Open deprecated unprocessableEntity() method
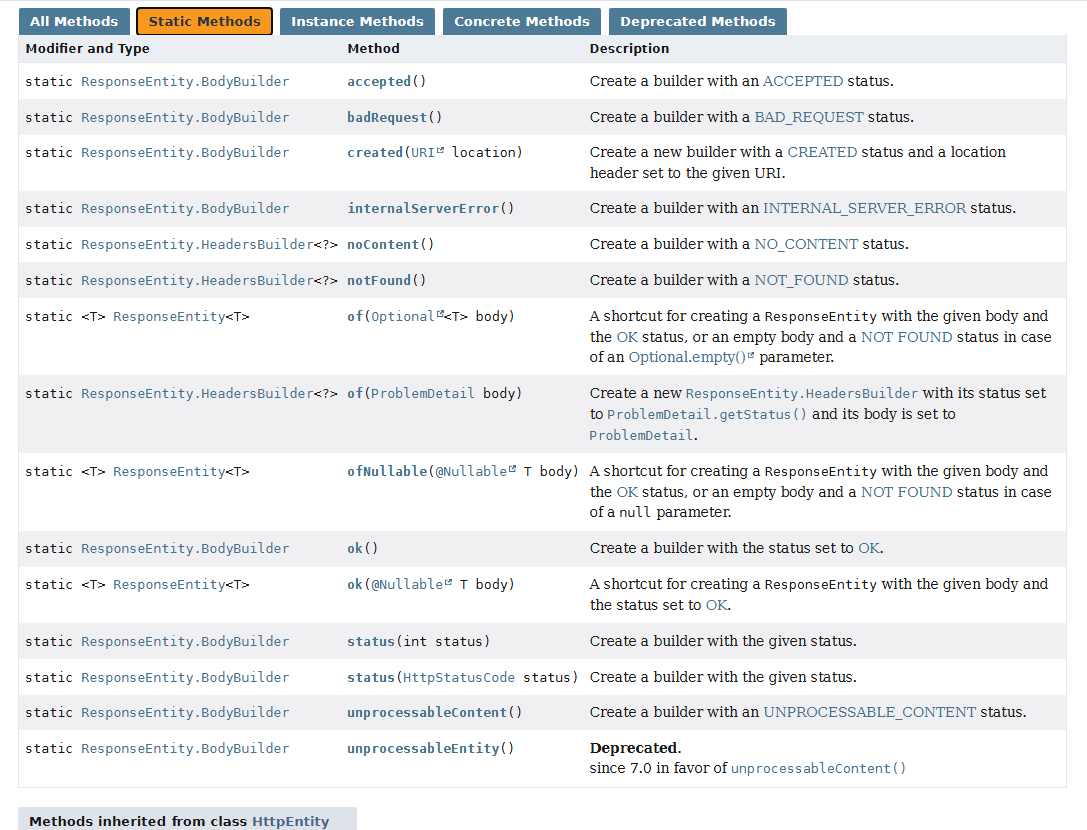The width and height of the screenshot is (1087, 830). point(423,749)
